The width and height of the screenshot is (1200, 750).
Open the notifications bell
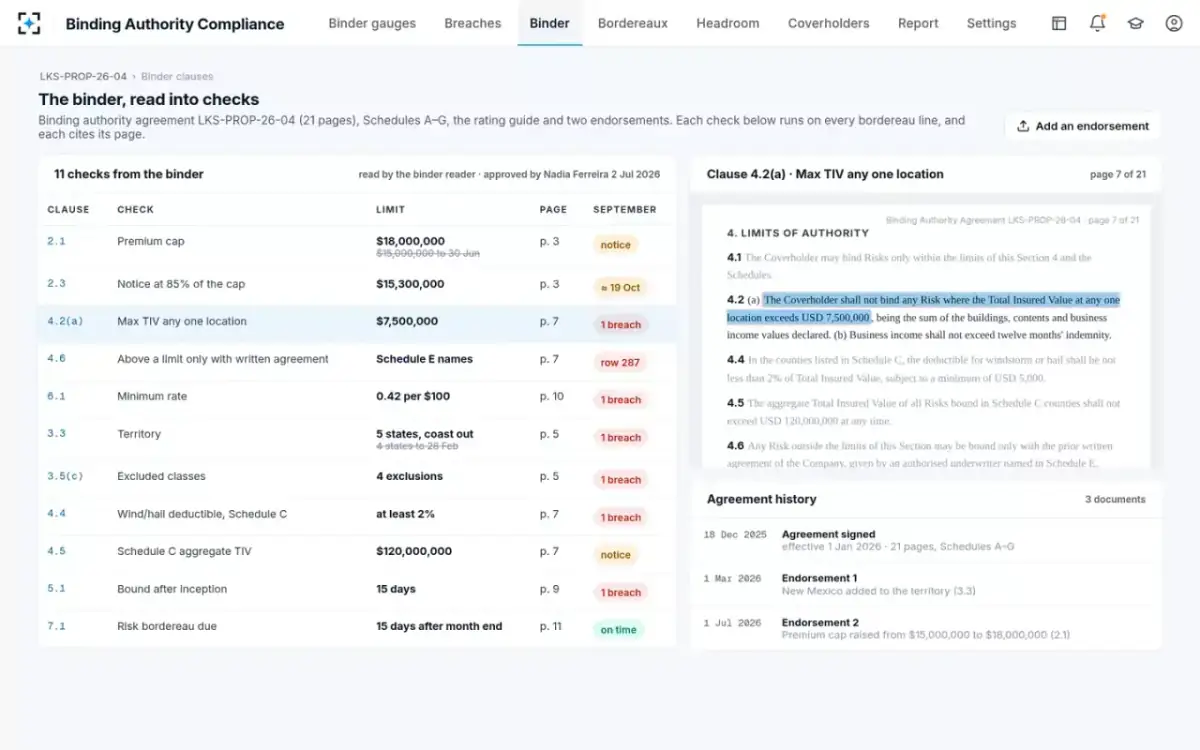pos(1097,24)
